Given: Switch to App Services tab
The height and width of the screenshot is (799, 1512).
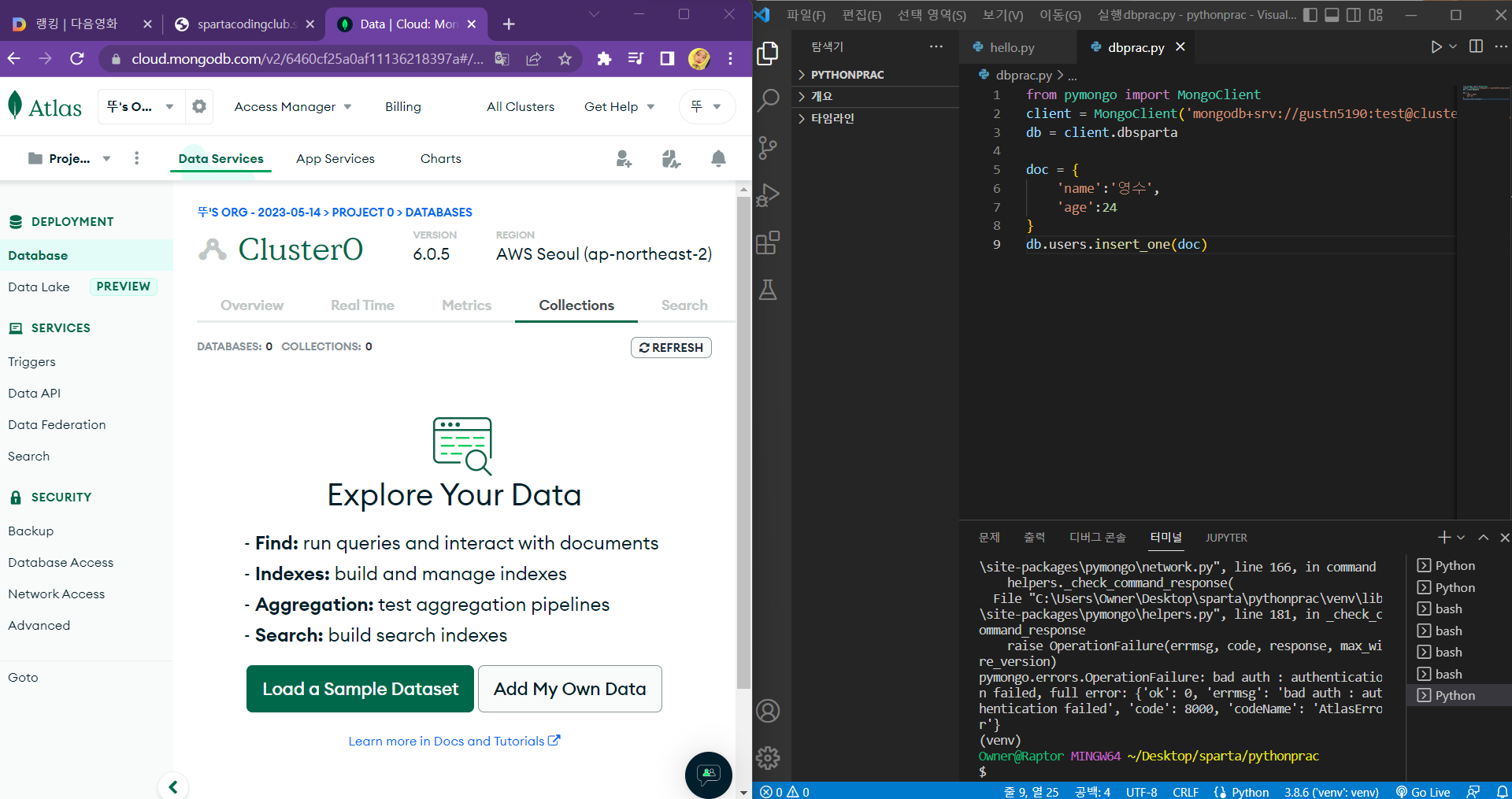Looking at the screenshot, I should pyautogui.click(x=335, y=159).
